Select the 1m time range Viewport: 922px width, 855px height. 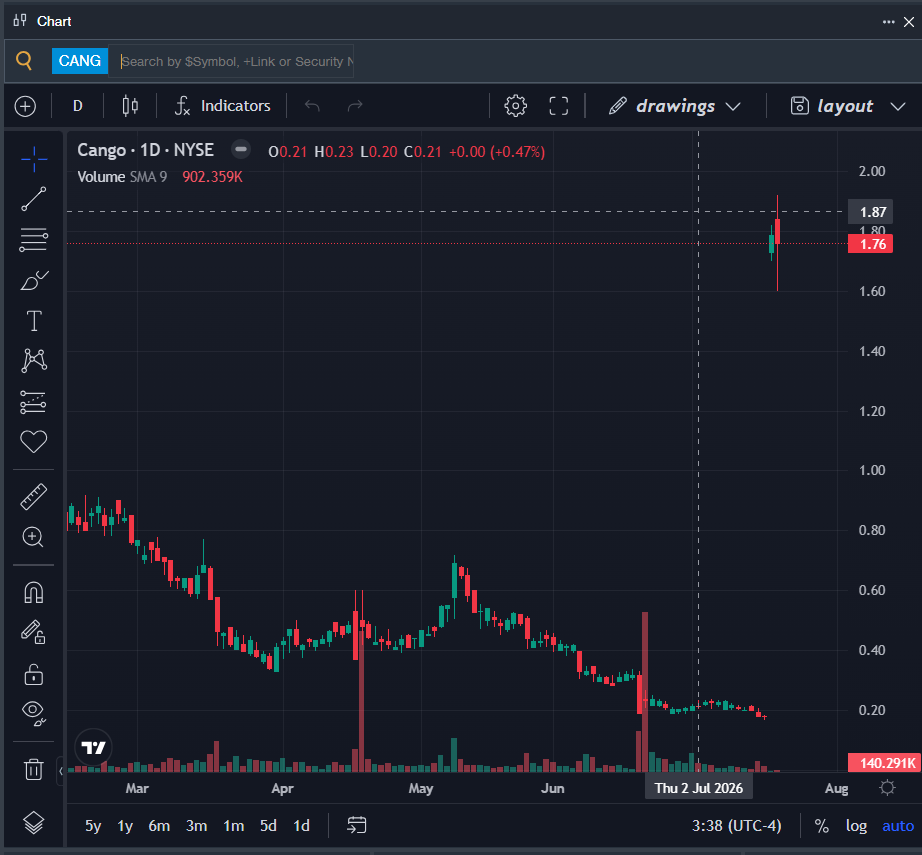coord(233,826)
